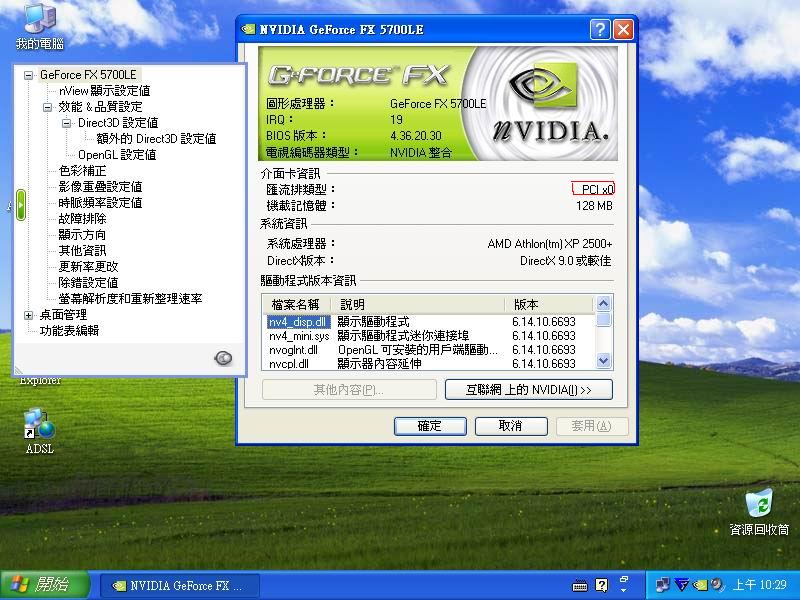This screenshot has width=800, height=600.
Task: Select nvcpl.dll row in file list
Action: point(429,364)
